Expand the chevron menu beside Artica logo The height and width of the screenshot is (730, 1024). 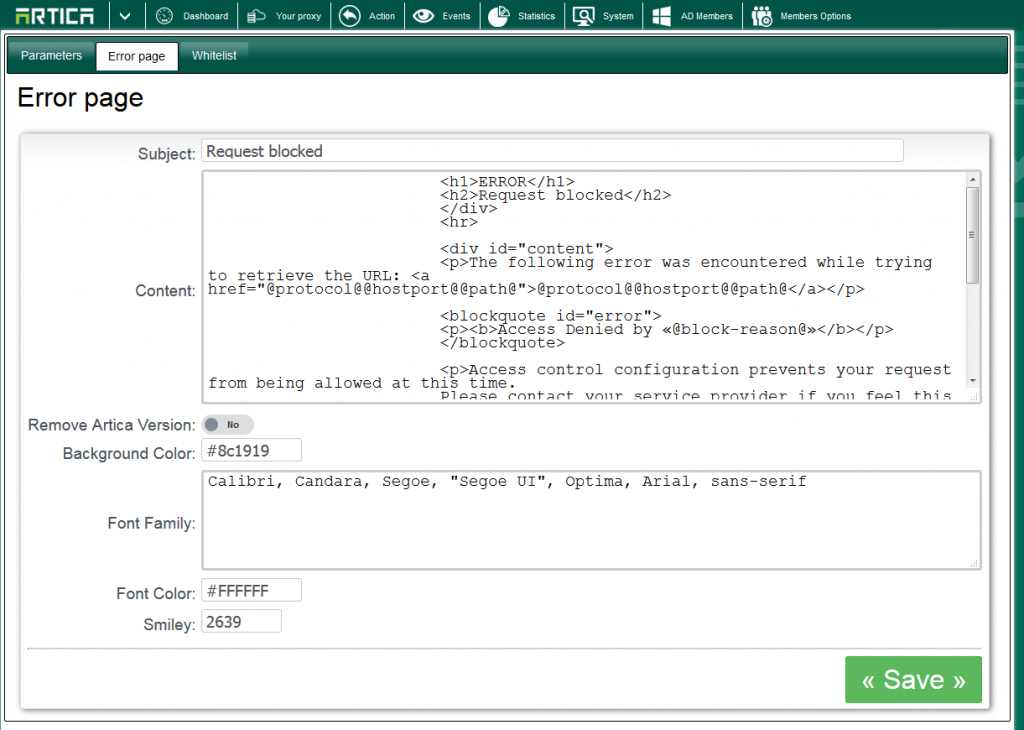(x=125, y=16)
